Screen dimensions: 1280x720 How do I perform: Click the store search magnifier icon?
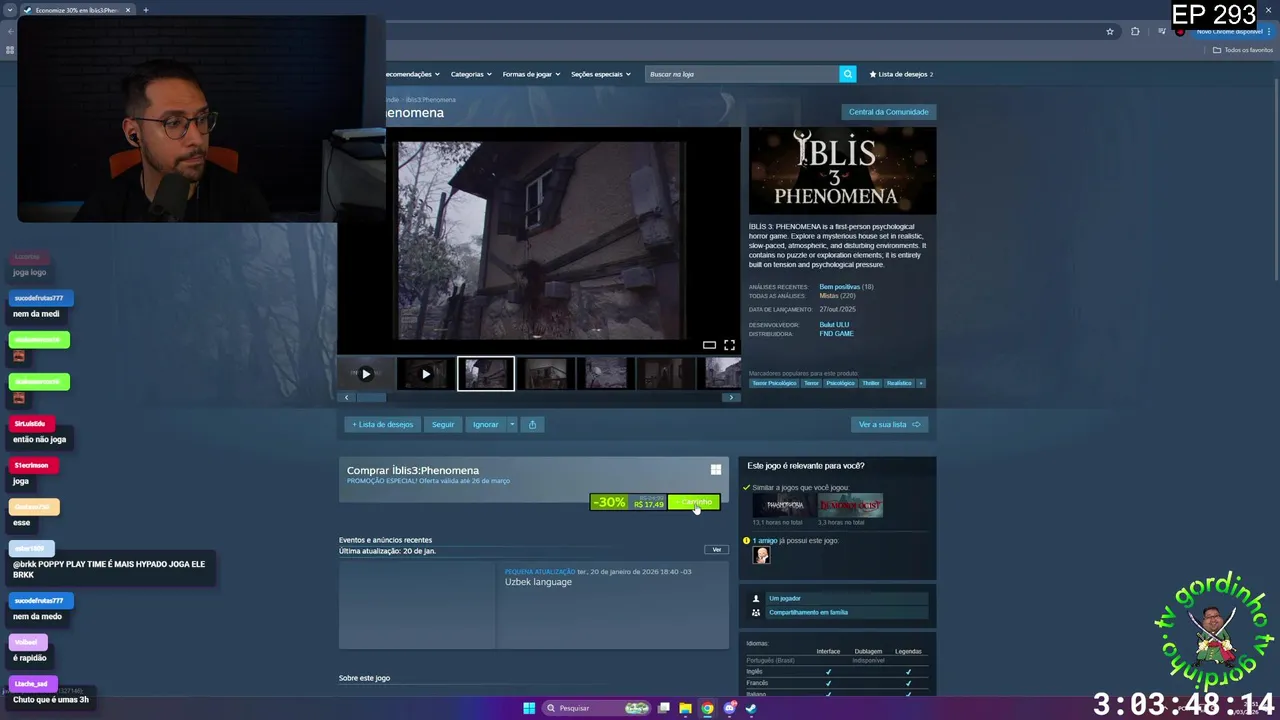click(x=848, y=74)
